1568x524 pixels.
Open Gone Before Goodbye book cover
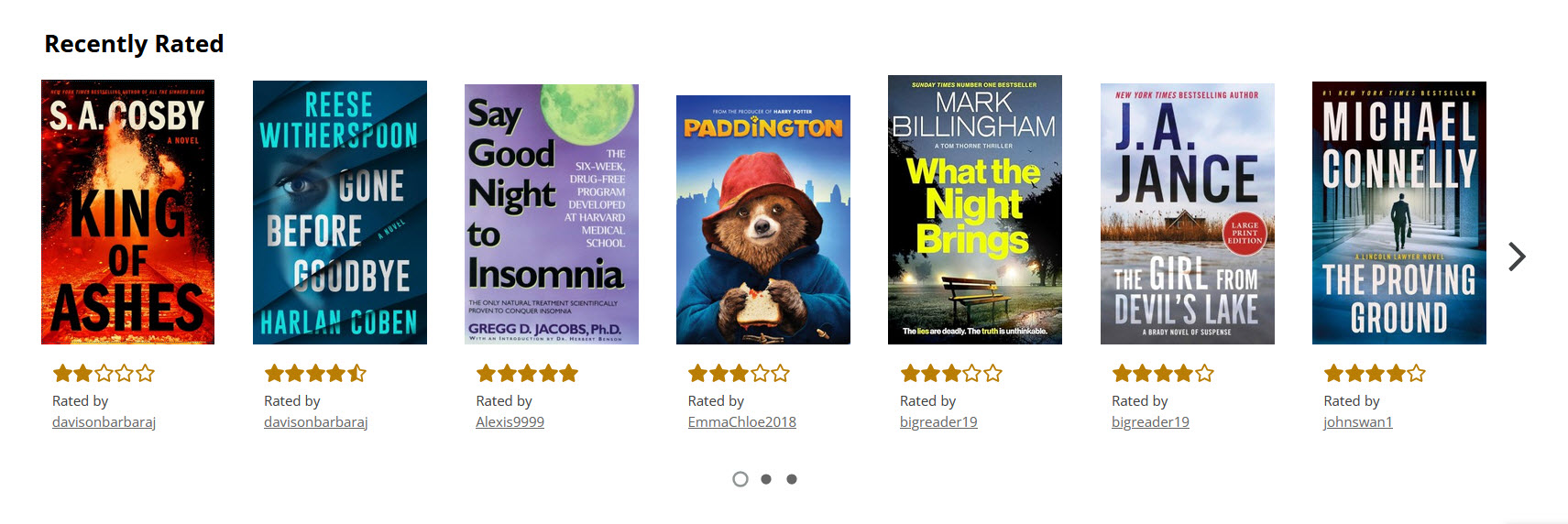click(339, 213)
